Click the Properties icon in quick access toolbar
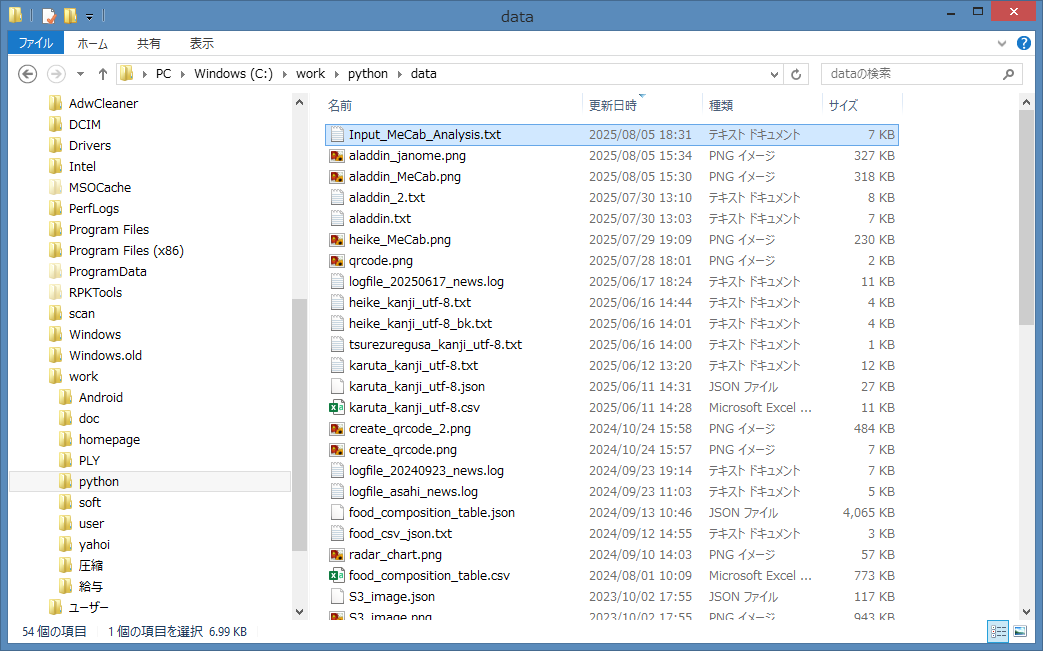Screen dimensions: 1043x651 coord(49,16)
